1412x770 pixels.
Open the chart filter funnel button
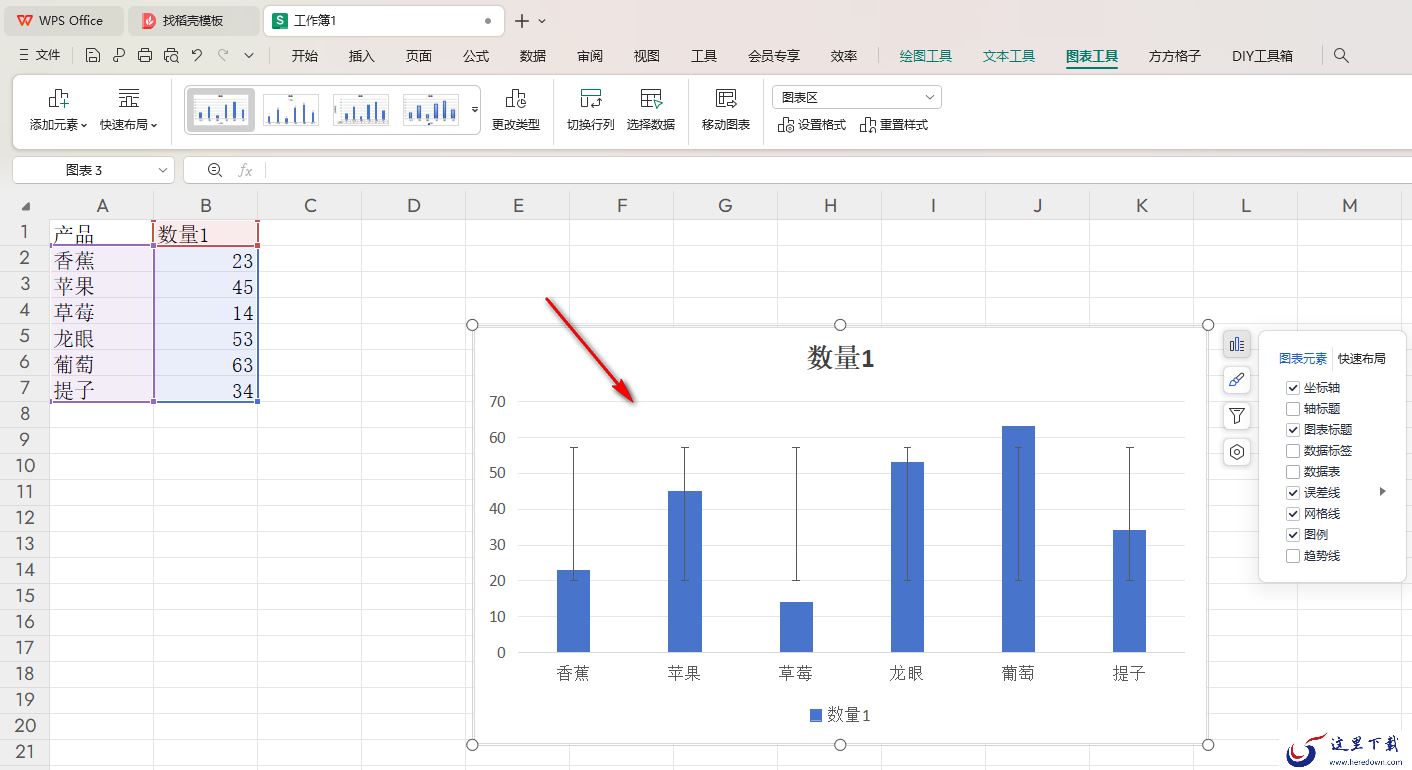(x=1237, y=417)
